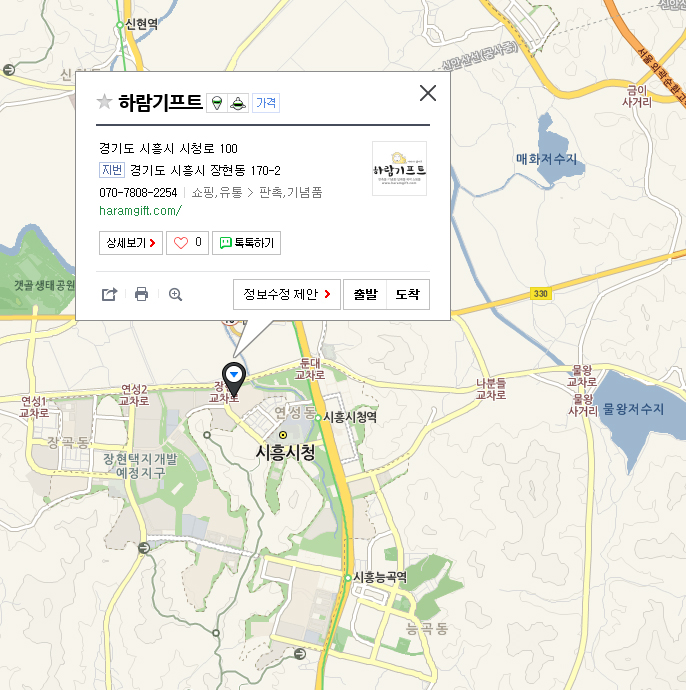Click the 금이 사거리 label
This screenshot has height=690, width=686.
coord(637,96)
